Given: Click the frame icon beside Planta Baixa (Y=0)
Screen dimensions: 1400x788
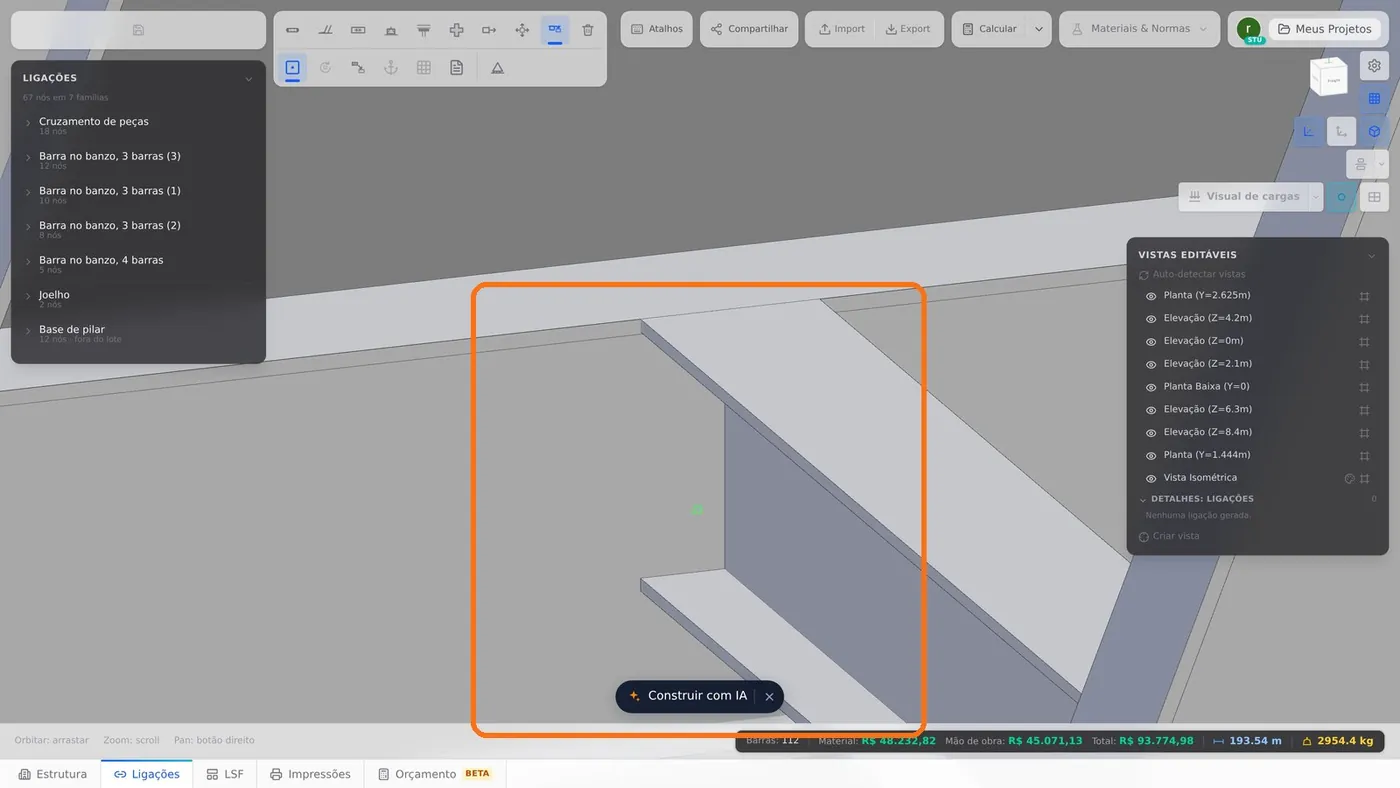Looking at the screenshot, I should tap(1364, 387).
